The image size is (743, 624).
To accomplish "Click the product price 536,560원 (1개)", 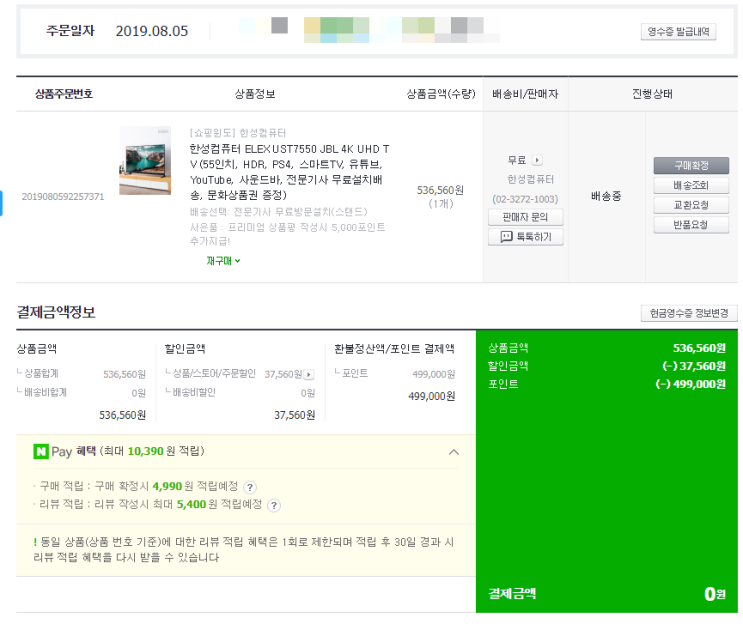I will pos(440,197).
